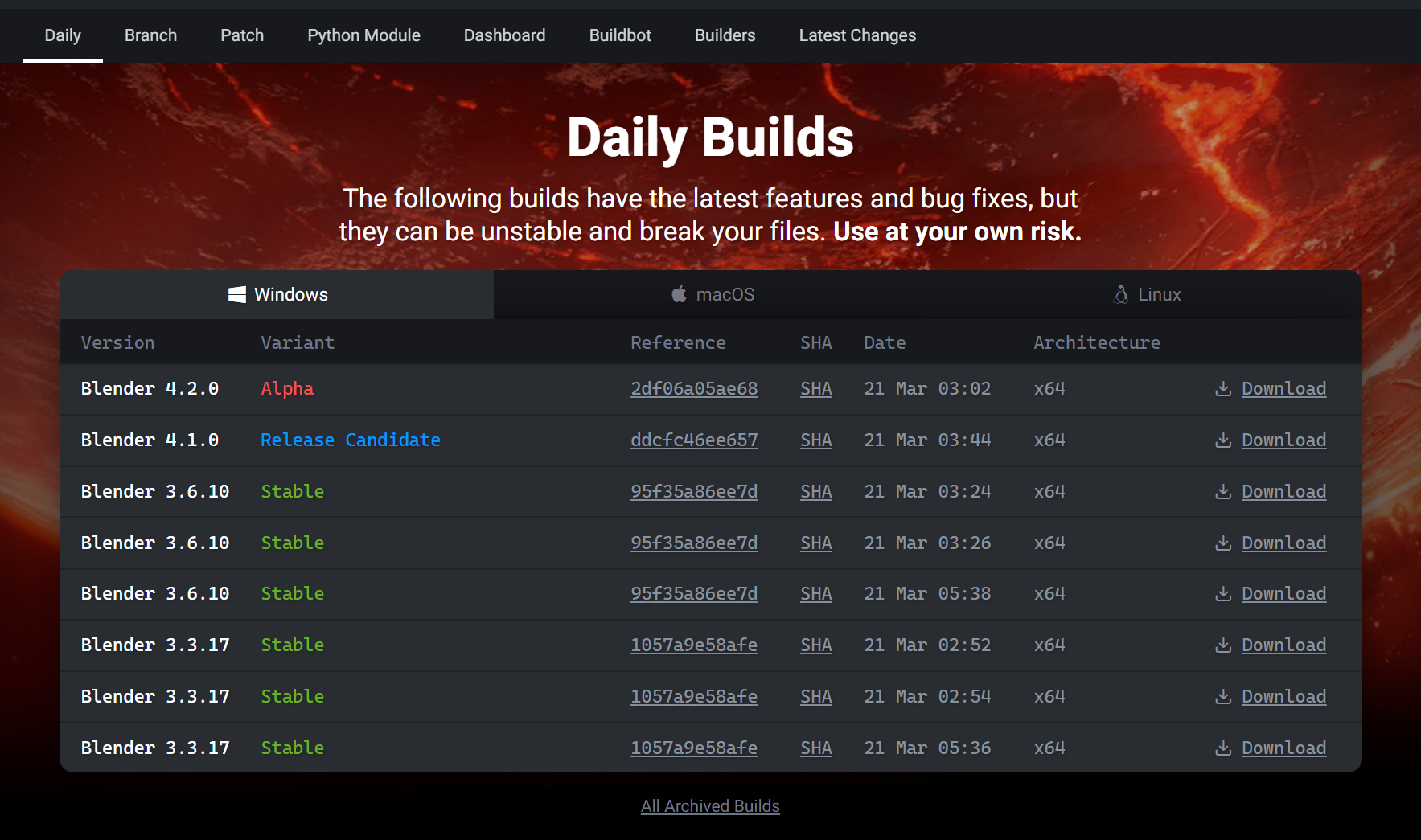Switch to the Linux builds tab
This screenshot has width=1421, height=840.
tap(1146, 294)
